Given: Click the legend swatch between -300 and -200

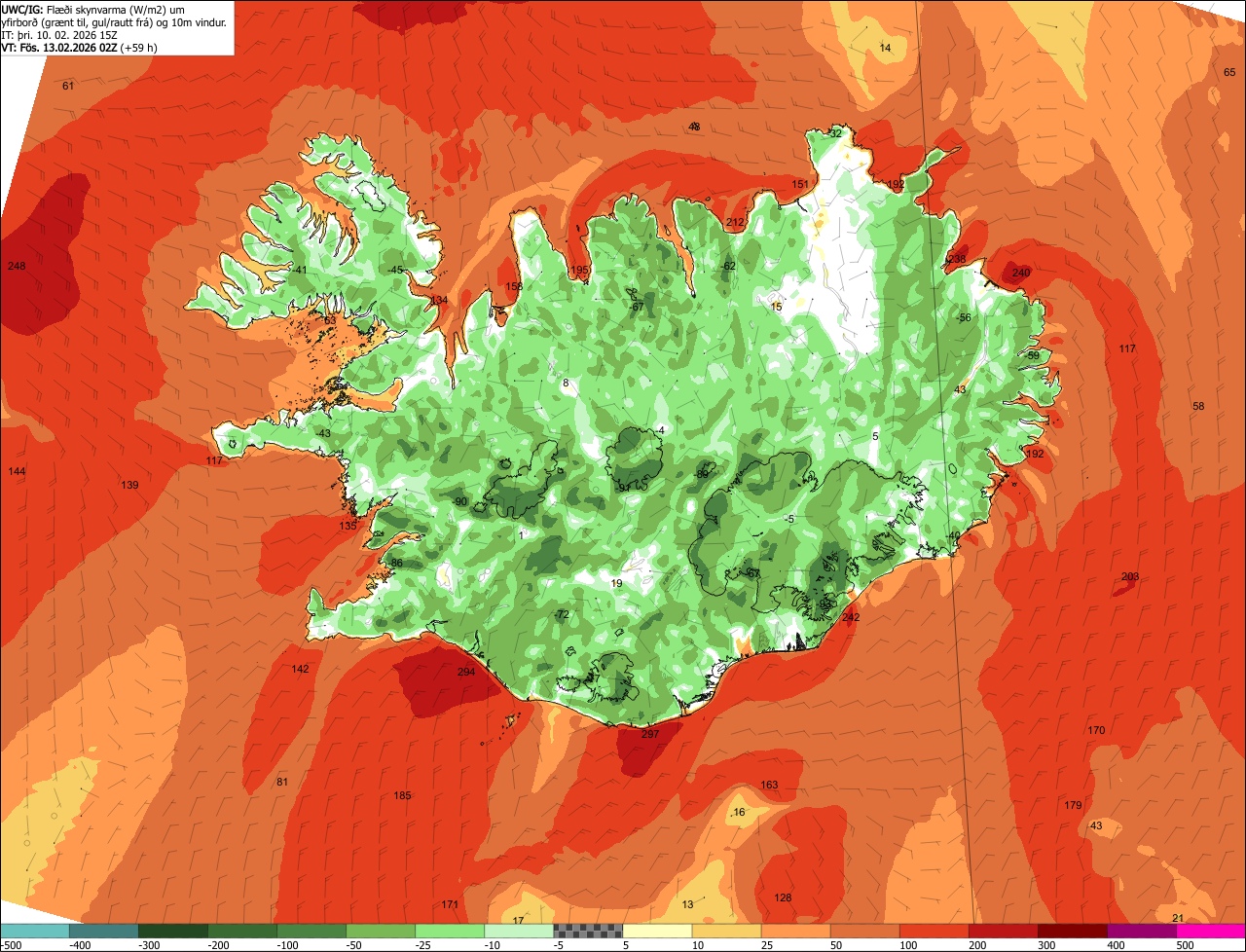Looking at the screenshot, I should [x=173, y=931].
